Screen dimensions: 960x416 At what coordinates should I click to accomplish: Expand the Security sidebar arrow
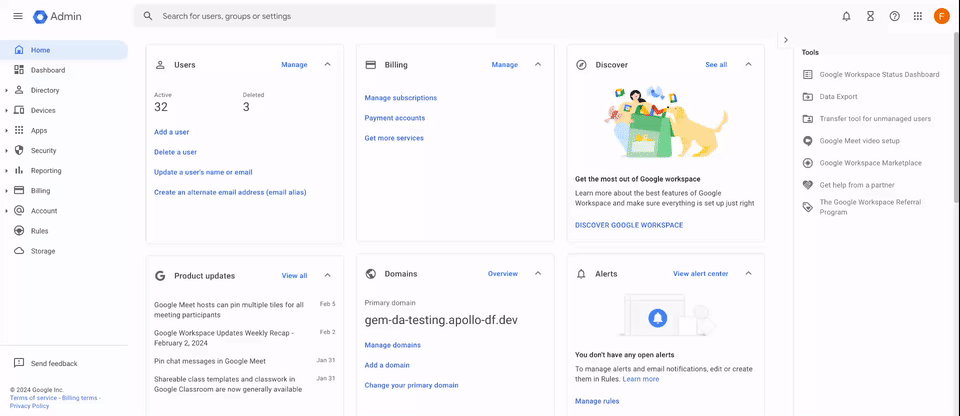pos(6,151)
